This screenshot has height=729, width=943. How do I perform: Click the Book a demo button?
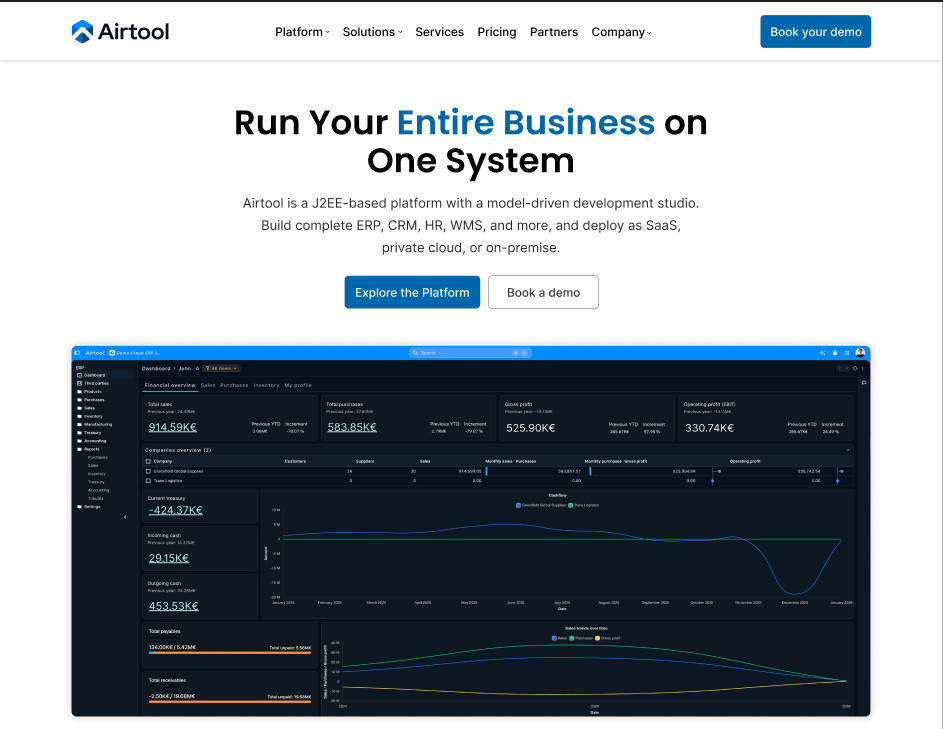[543, 292]
